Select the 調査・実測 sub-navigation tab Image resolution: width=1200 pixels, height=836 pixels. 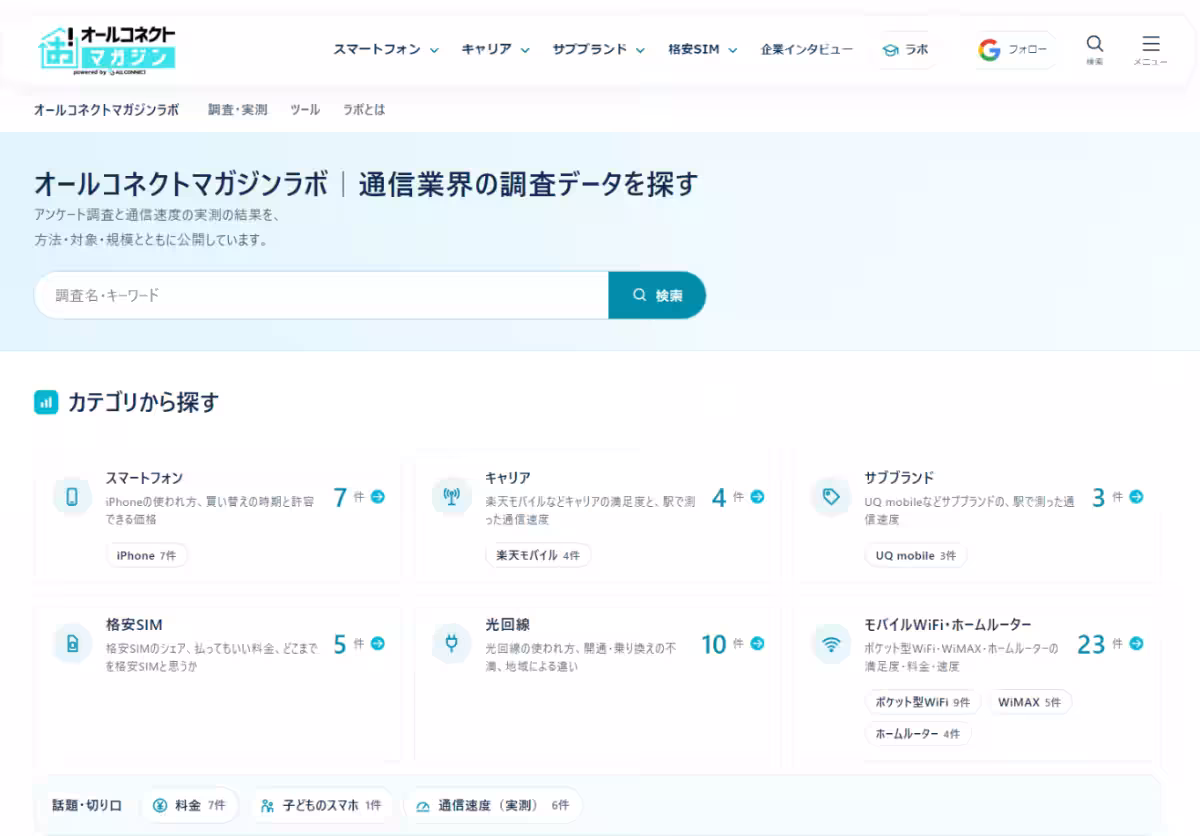coord(238,110)
